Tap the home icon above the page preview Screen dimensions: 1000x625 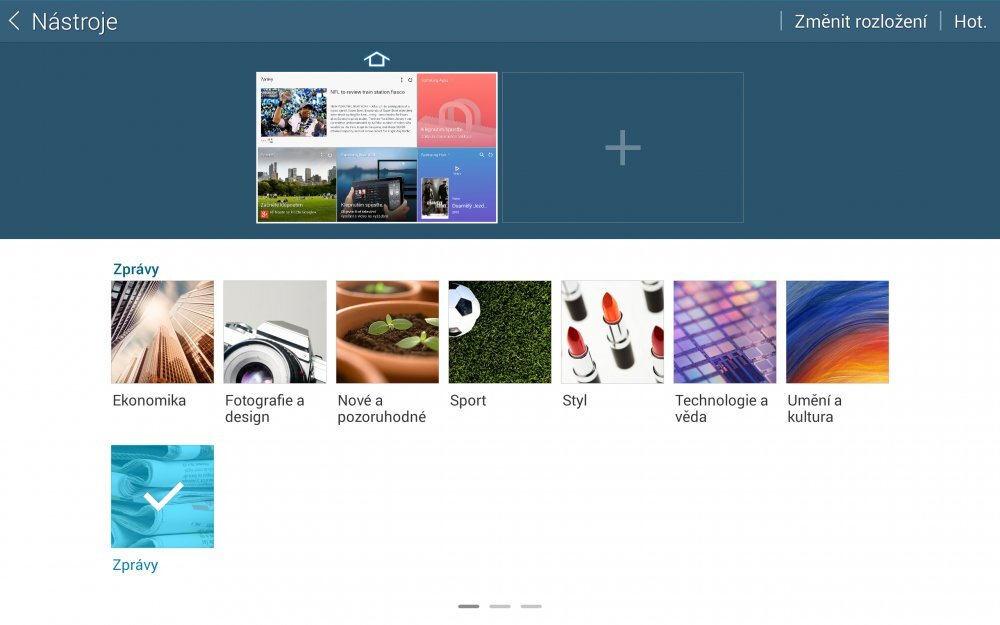click(376, 59)
